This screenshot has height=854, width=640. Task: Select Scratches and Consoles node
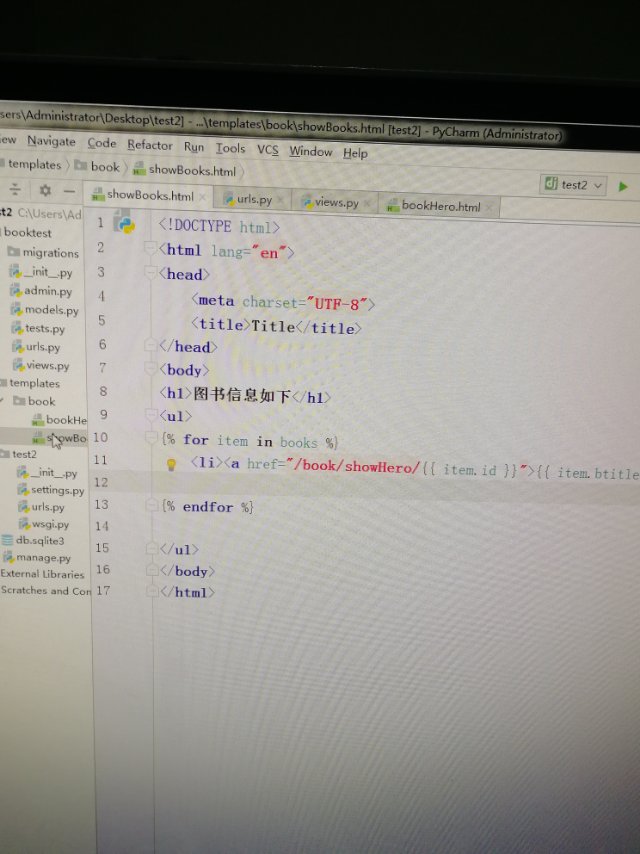click(x=46, y=590)
